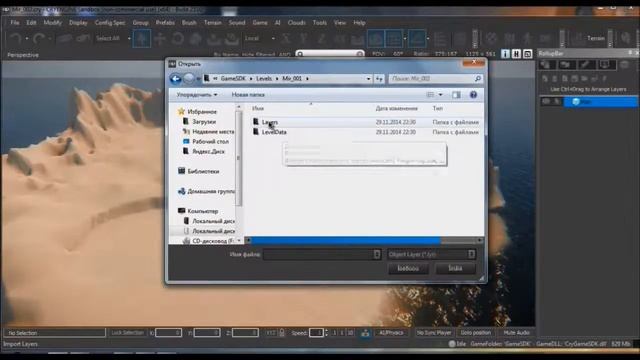Click the Отмена cancel button in the dialog
The width and height of the screenshot is (640, 360).
455,269
